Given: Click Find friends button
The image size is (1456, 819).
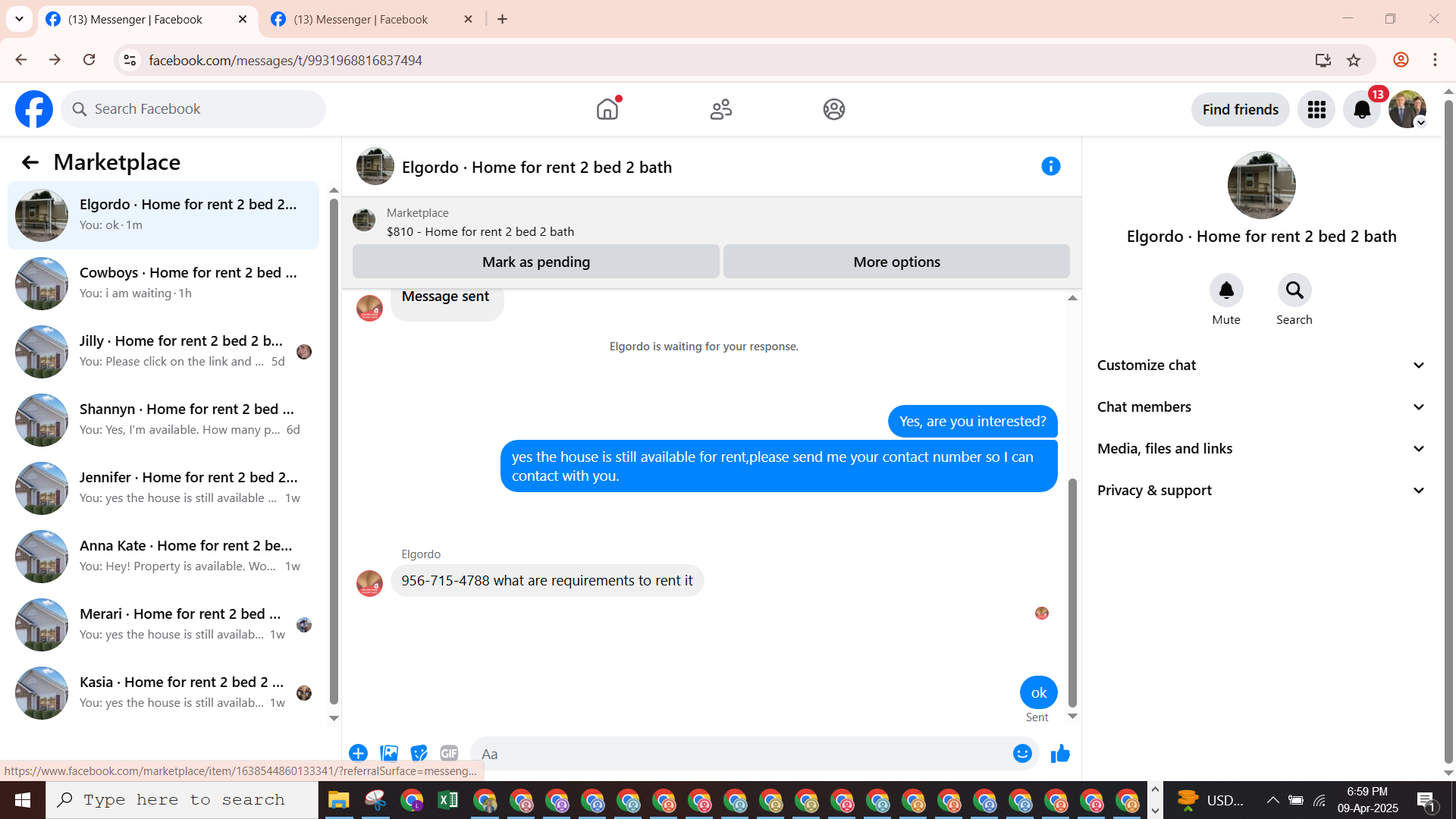Looking at the screenshot, I should click(1241, 110).
